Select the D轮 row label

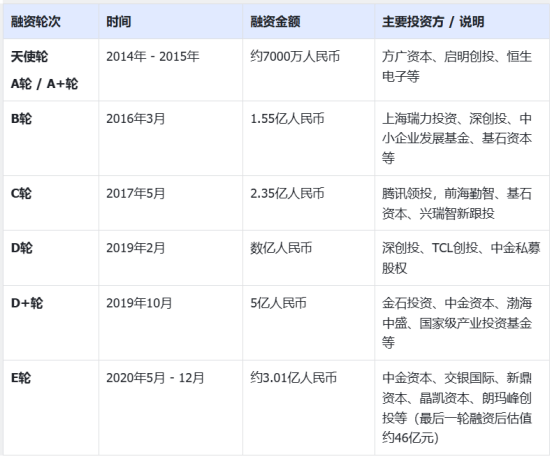(21, 248)
